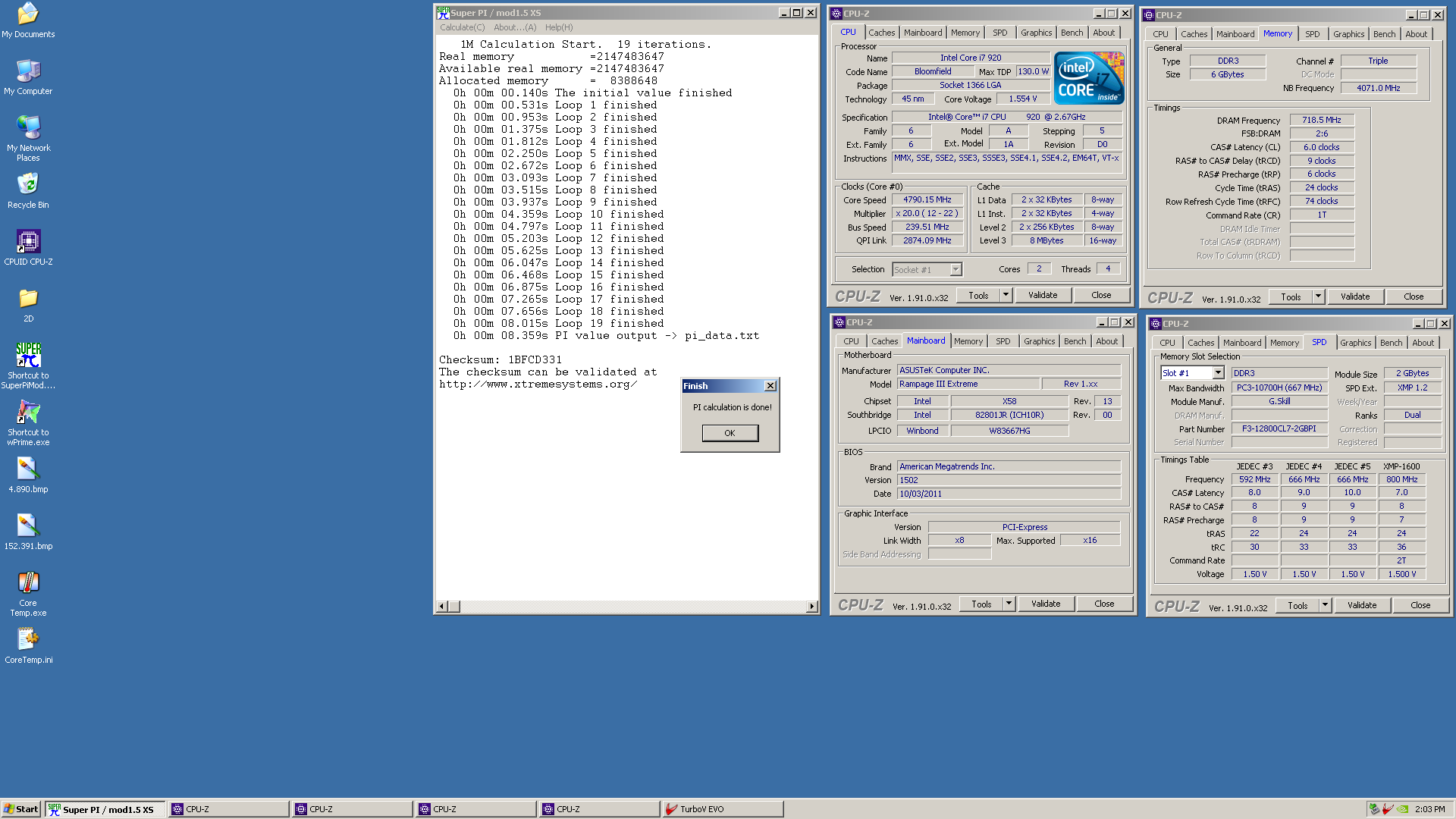Click right arrow of Super PI scrollbar

coord(812,607)
